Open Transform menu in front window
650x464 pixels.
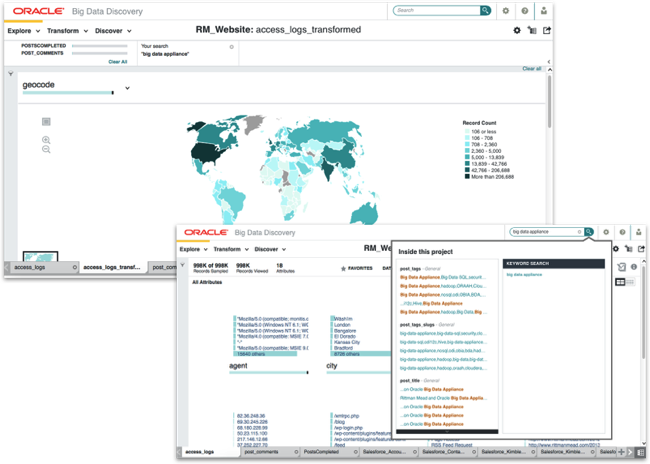pos(231,249)
